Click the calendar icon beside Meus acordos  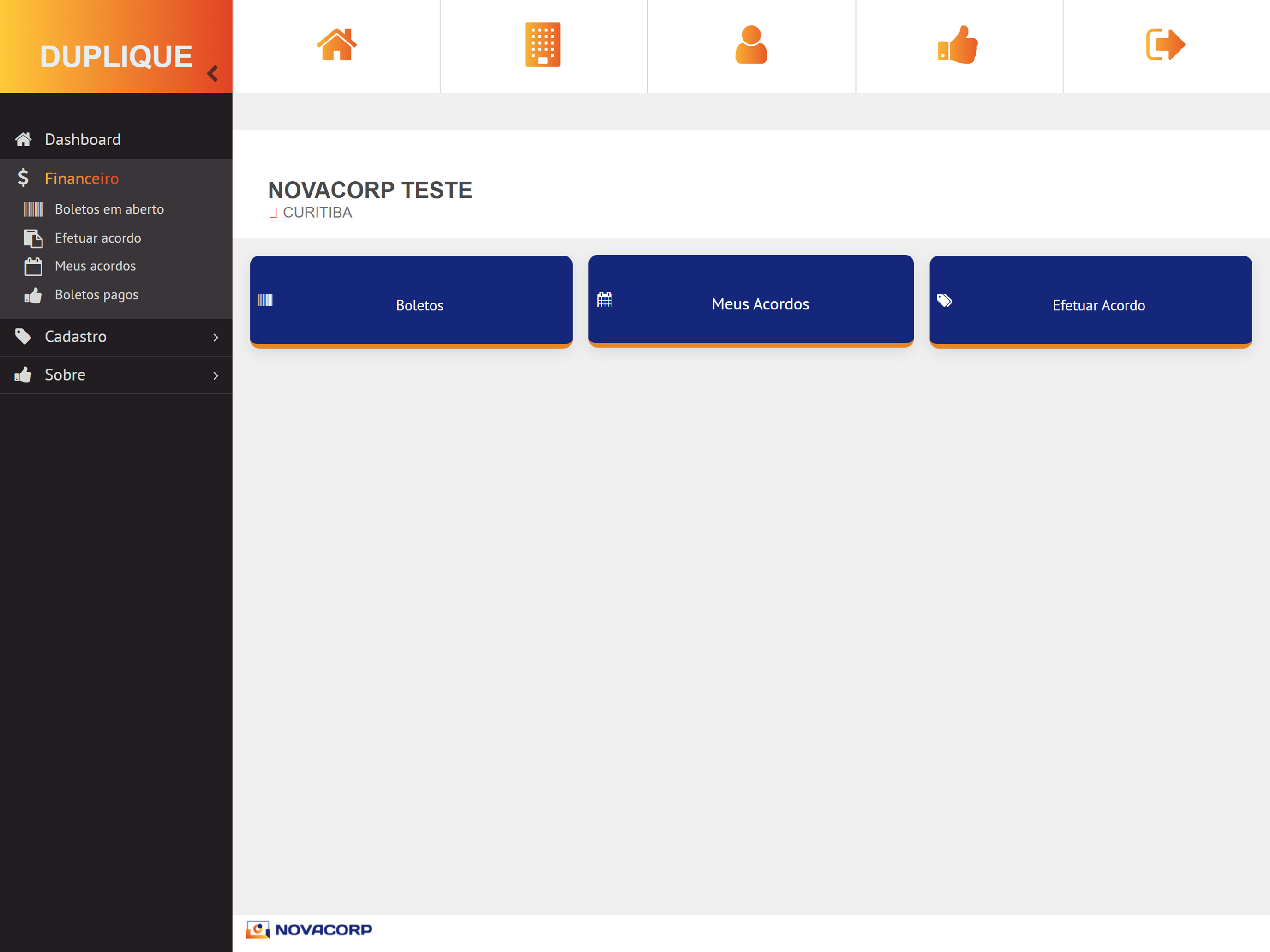tap(33, 266)
